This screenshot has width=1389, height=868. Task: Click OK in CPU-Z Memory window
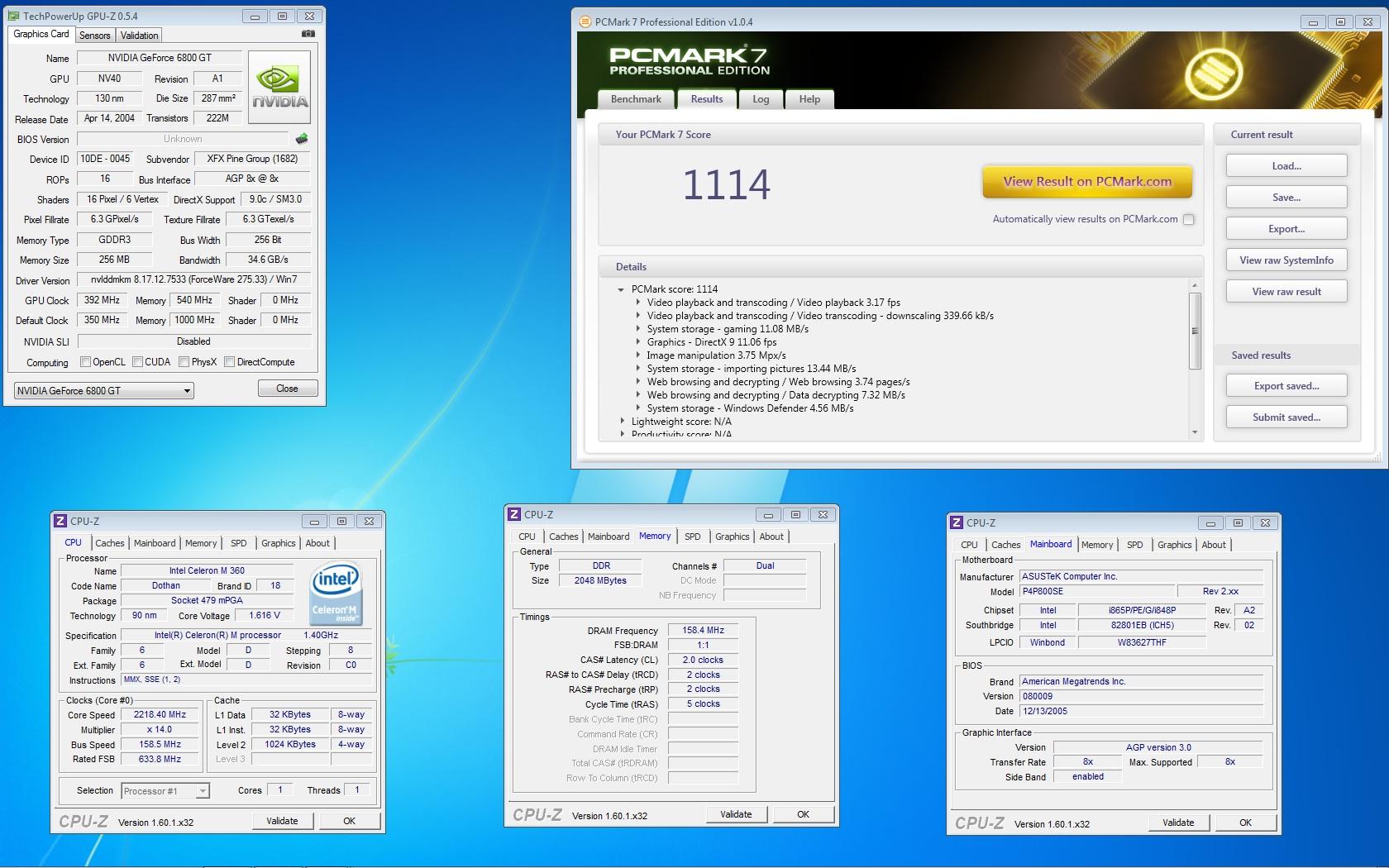(803, 814)
